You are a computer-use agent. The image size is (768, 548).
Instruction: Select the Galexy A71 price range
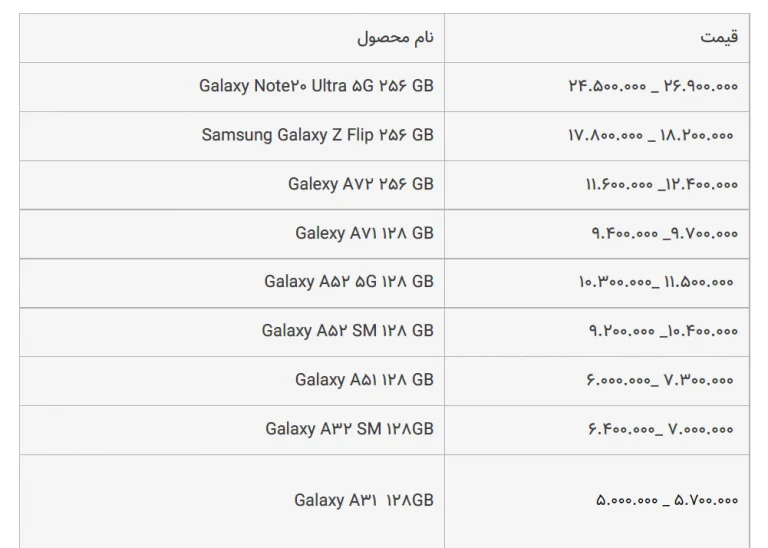665,233
